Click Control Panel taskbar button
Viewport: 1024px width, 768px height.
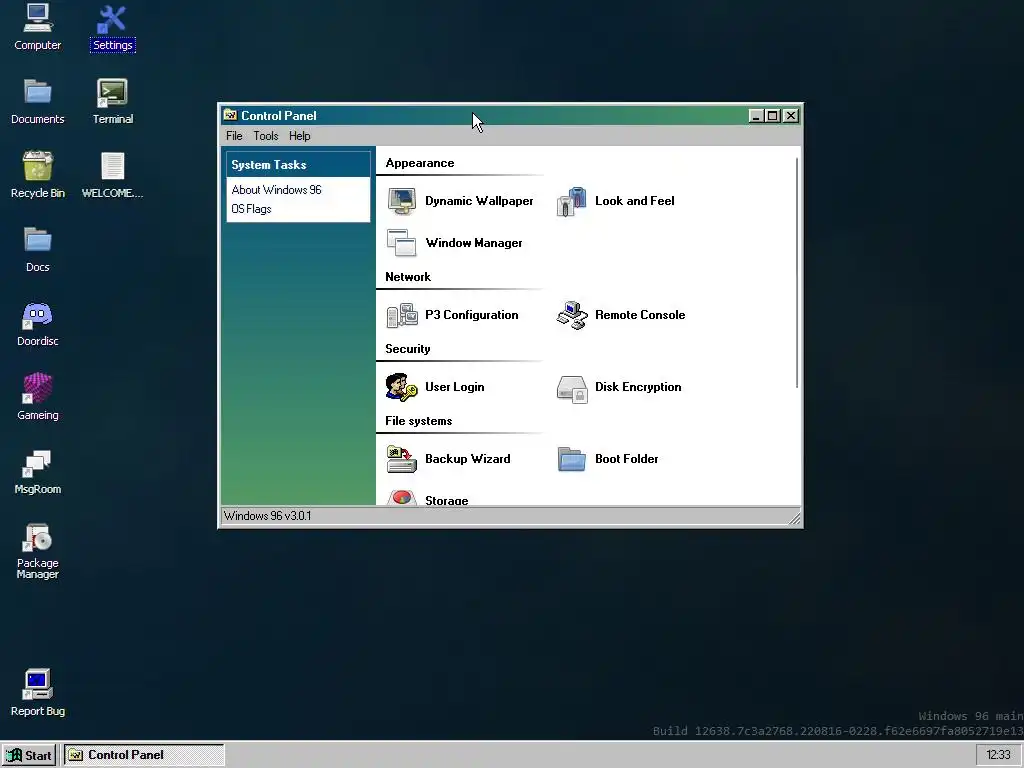[144, 755]
